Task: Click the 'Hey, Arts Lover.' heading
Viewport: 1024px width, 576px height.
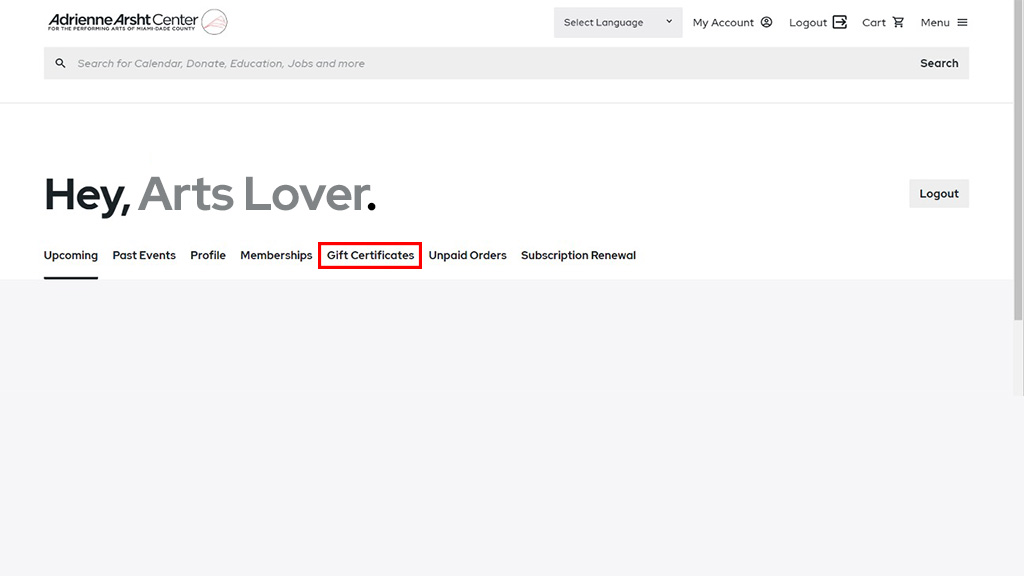Action: coord(210,194)
